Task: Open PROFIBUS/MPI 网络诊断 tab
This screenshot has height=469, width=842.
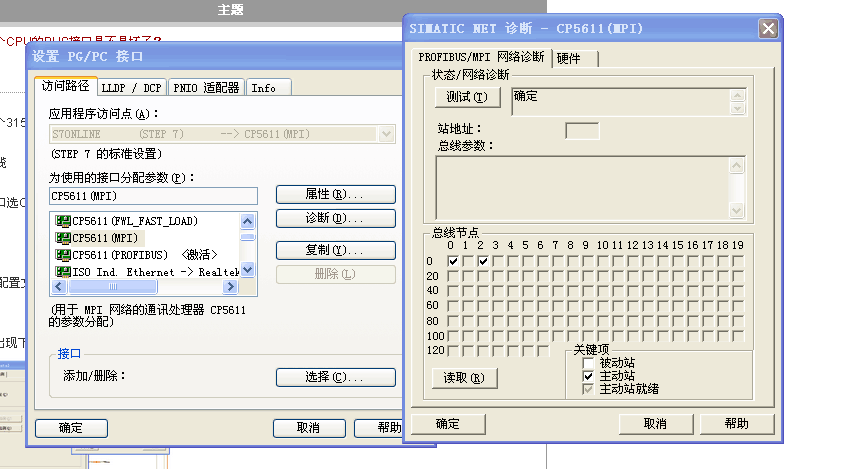Action: coord(481,57)
